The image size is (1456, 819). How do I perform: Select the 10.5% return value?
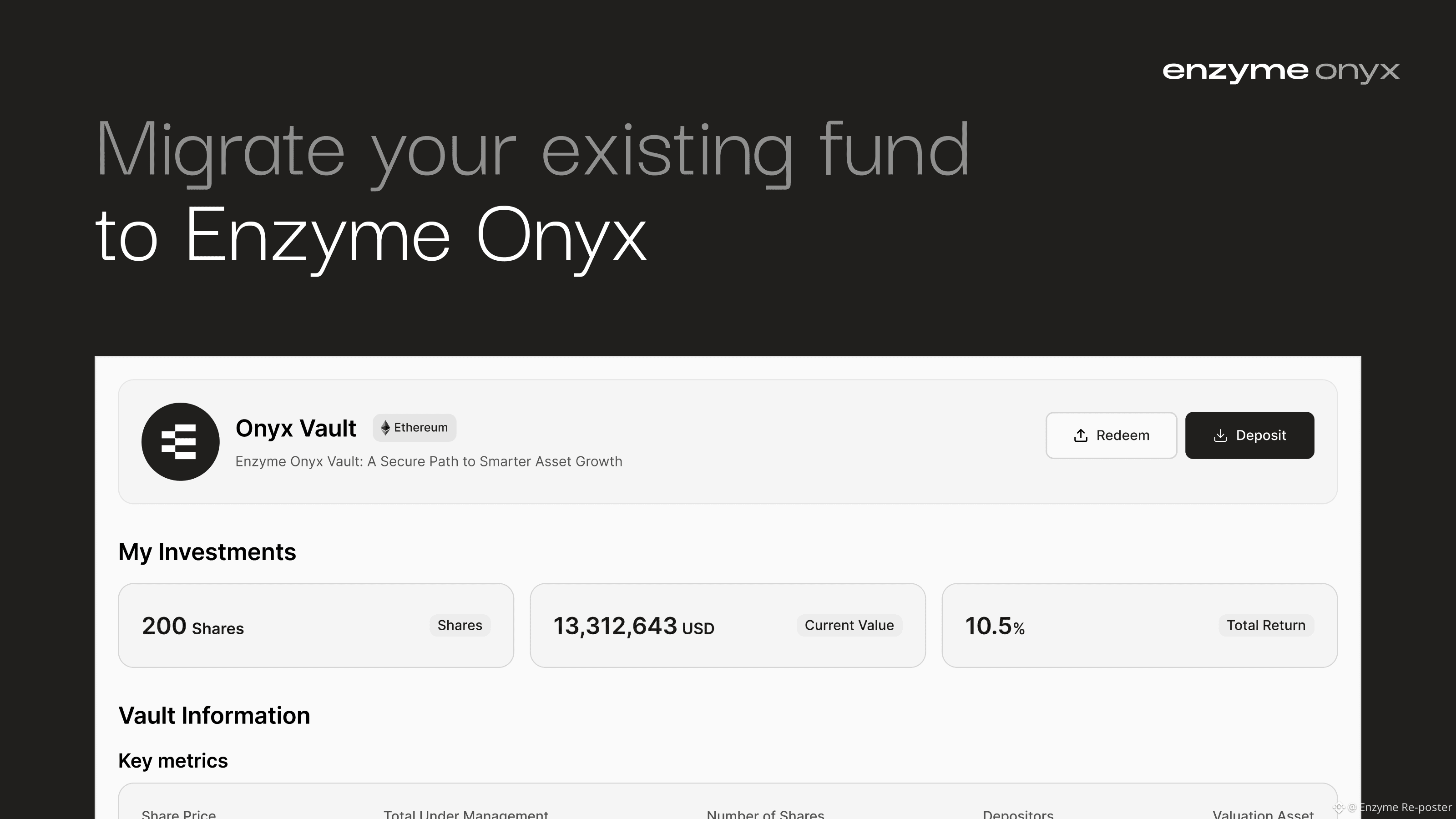point(995,626)
